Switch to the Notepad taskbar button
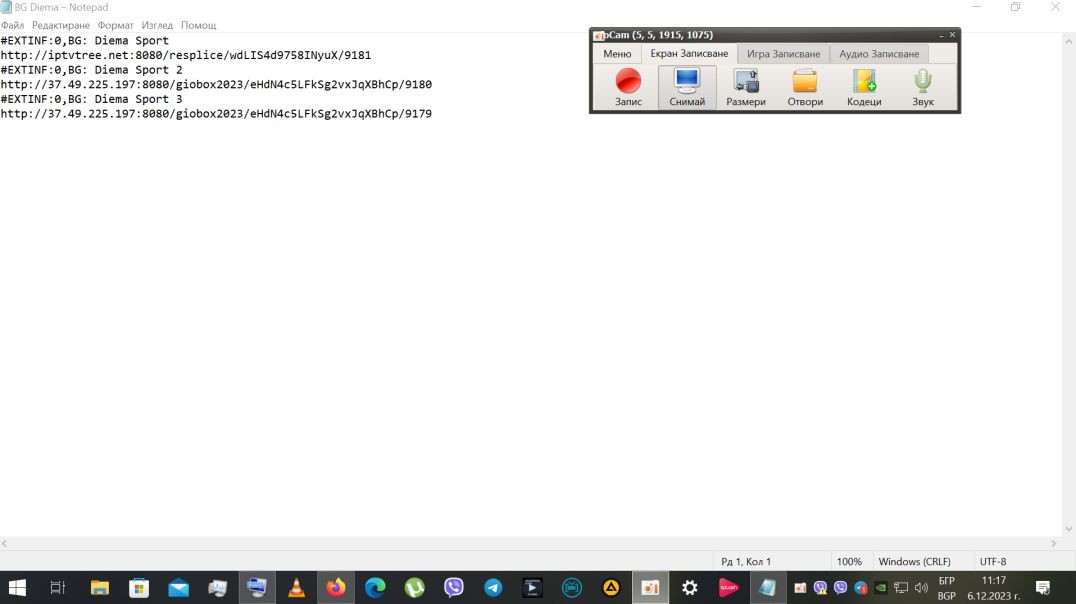Viewport: 1076px width, 604px height. pyautogui.click(x=767, y=588)
